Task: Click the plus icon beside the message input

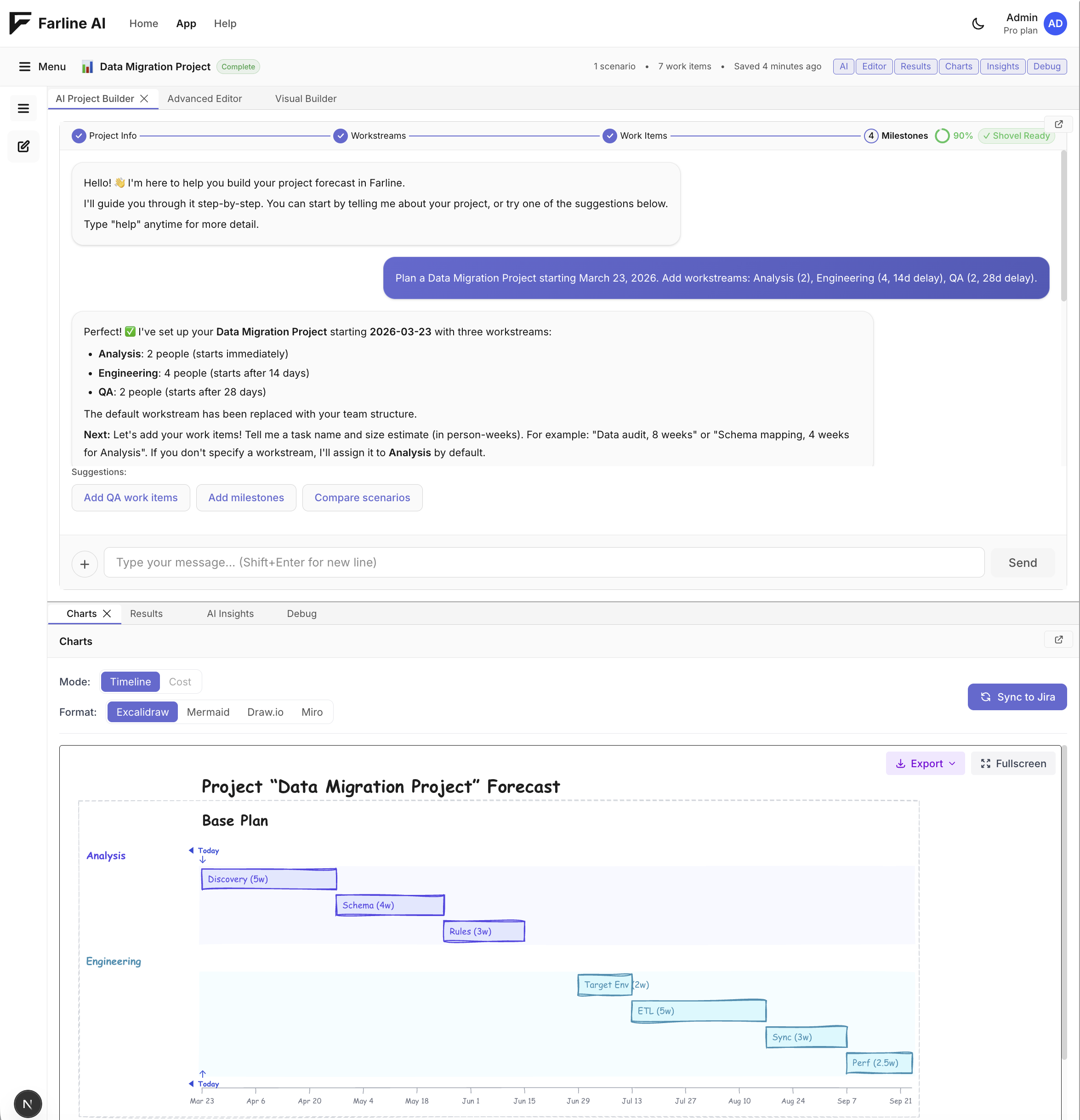Action: pyautogui.click(x=85, y=563)
